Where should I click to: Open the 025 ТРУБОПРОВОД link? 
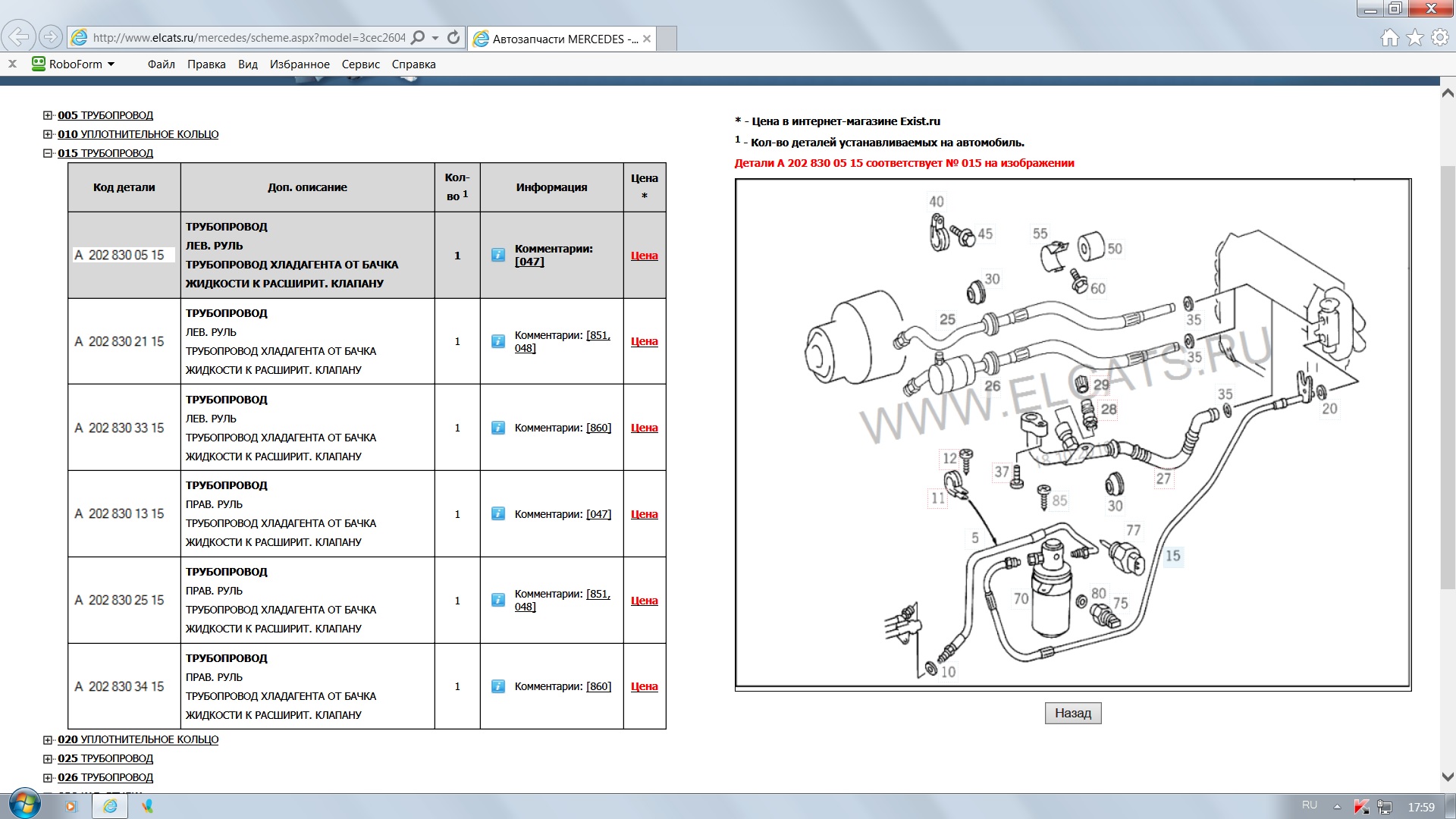click(x=105, y=758)
